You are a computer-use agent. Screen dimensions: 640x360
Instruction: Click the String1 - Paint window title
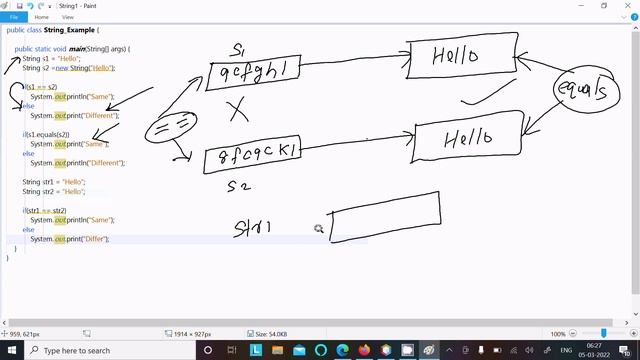78,6
